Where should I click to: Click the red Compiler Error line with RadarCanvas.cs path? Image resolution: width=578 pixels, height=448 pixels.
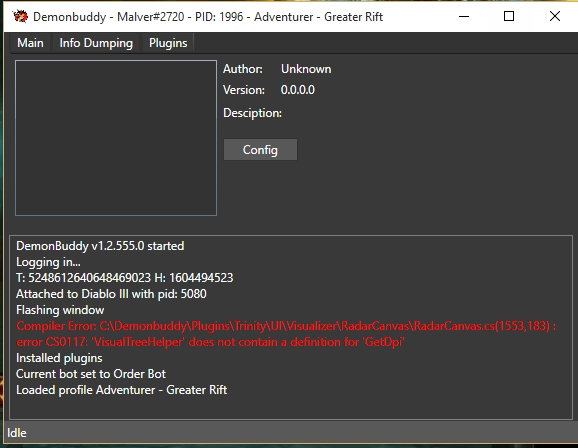[286, 326]
